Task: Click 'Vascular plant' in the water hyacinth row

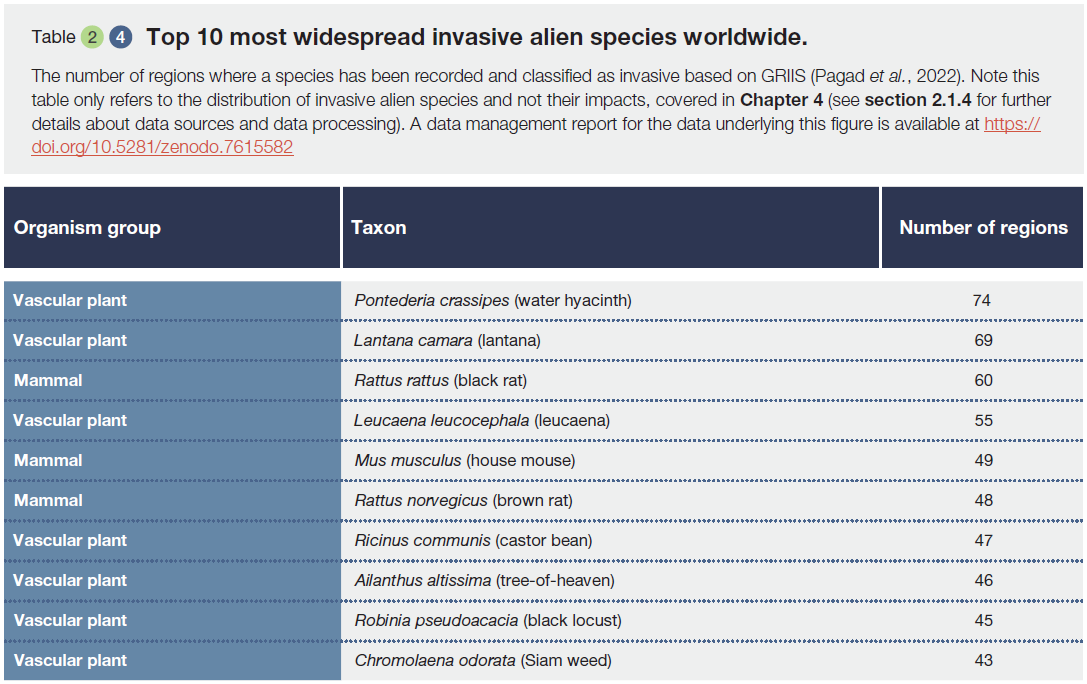Action: pyautogui.click(x=70, y=301)
